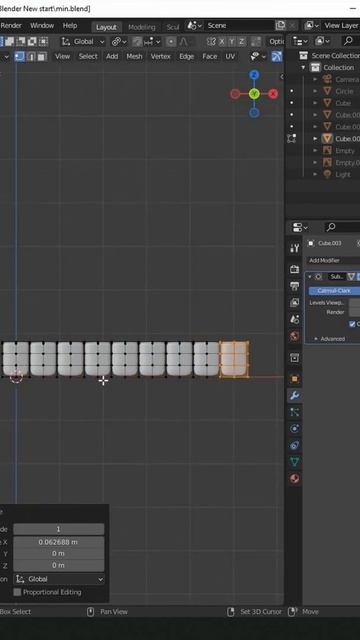Open the Modifier properties wrench tab
Image resolution: width=360 pixels, height=640 pixels.
click(294, 395)
